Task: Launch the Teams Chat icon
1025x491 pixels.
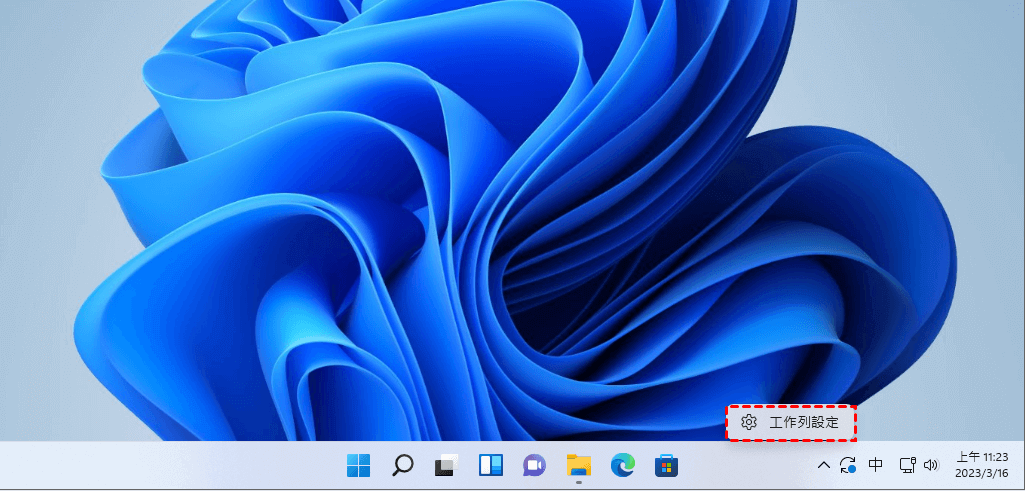Action: [534, 465]
